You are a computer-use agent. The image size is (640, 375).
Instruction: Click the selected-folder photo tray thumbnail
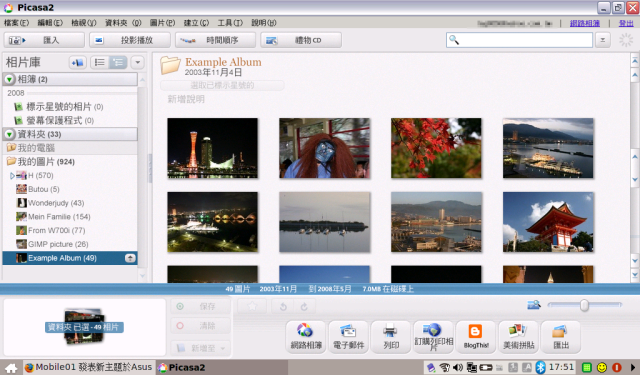(84, 326)
